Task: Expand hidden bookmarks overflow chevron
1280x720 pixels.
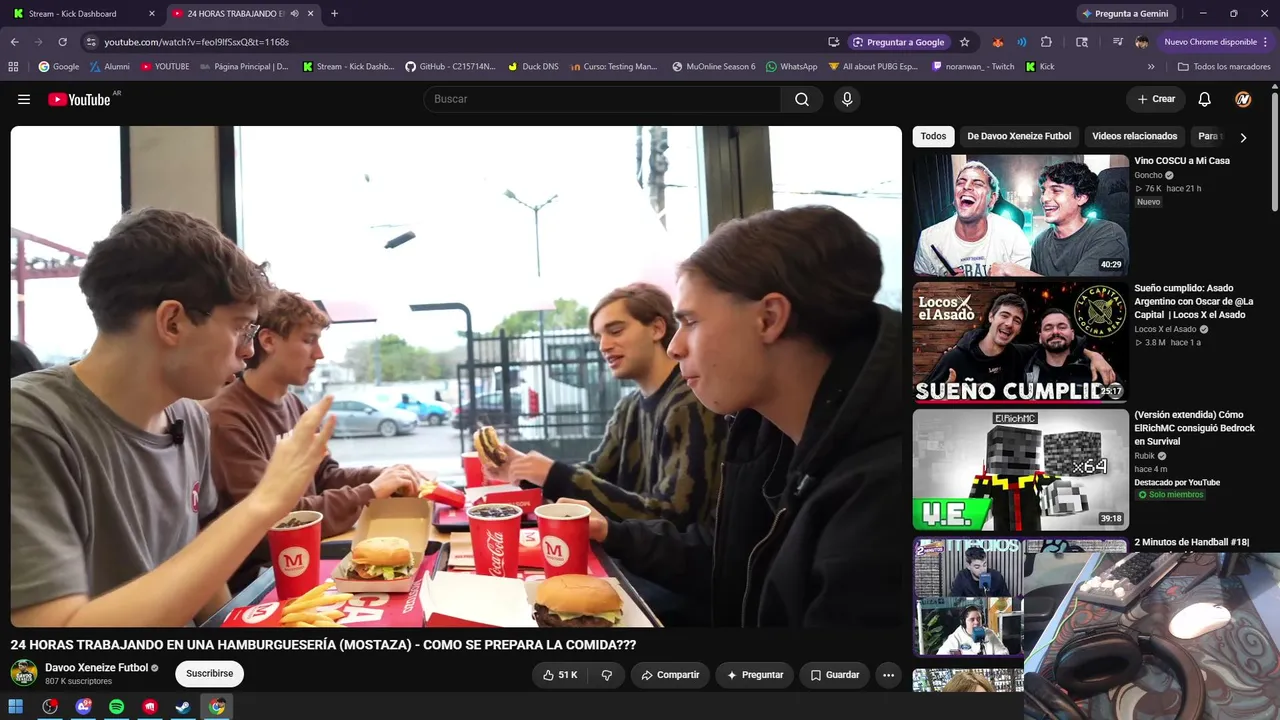Action: click(x=1151, y=67)
